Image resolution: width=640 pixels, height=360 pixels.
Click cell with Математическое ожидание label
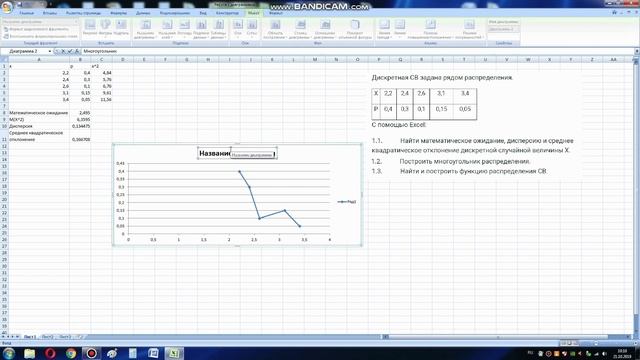click(x=39, y=113)
